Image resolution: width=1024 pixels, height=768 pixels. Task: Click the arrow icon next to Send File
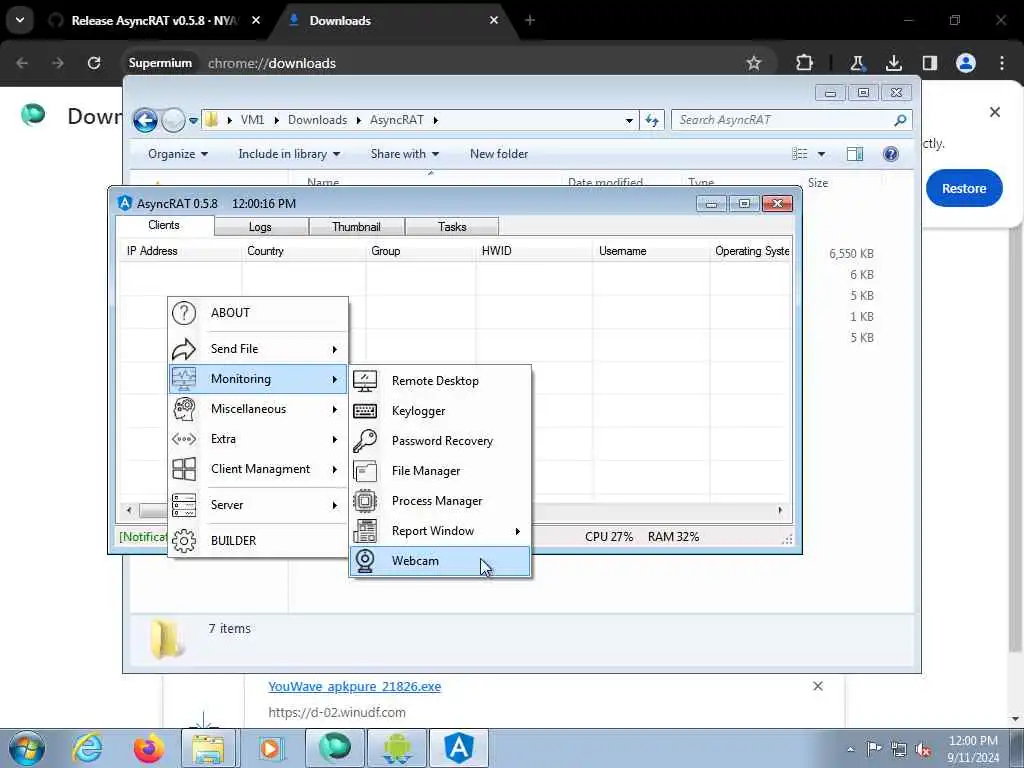point(184,349)
